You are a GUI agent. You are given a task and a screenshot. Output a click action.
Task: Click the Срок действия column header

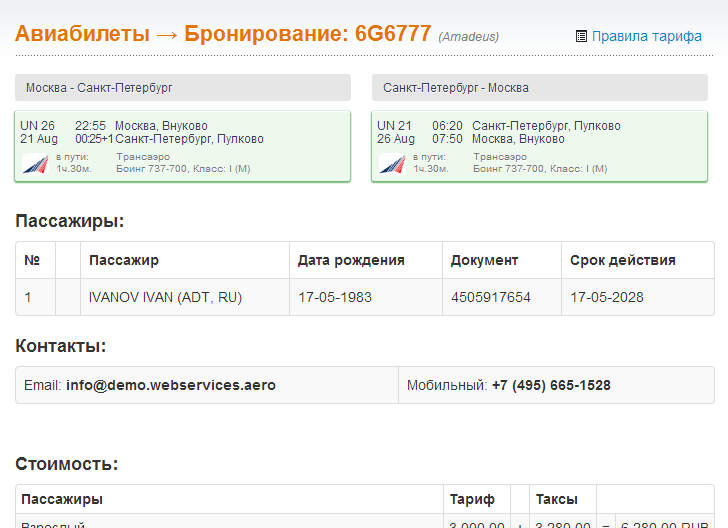[623, 261]
